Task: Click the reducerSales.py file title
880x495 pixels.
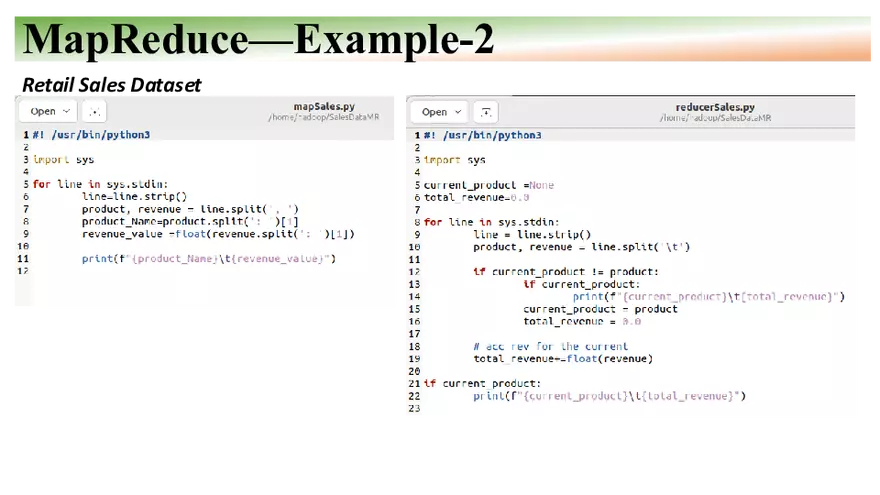Action: point(715,107)
